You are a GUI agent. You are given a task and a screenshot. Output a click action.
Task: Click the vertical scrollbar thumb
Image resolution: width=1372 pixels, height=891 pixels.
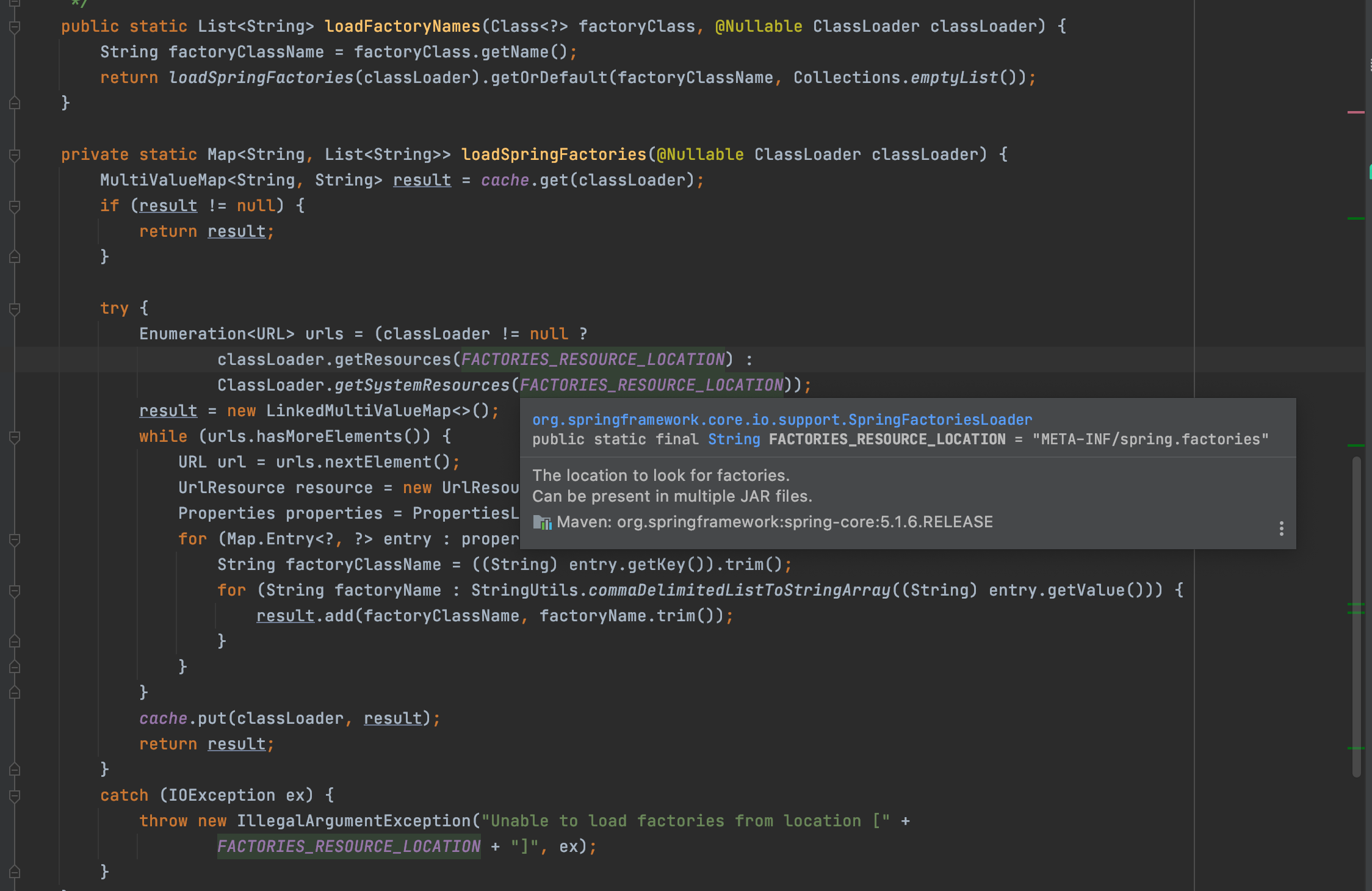[x=1356, y=616]
